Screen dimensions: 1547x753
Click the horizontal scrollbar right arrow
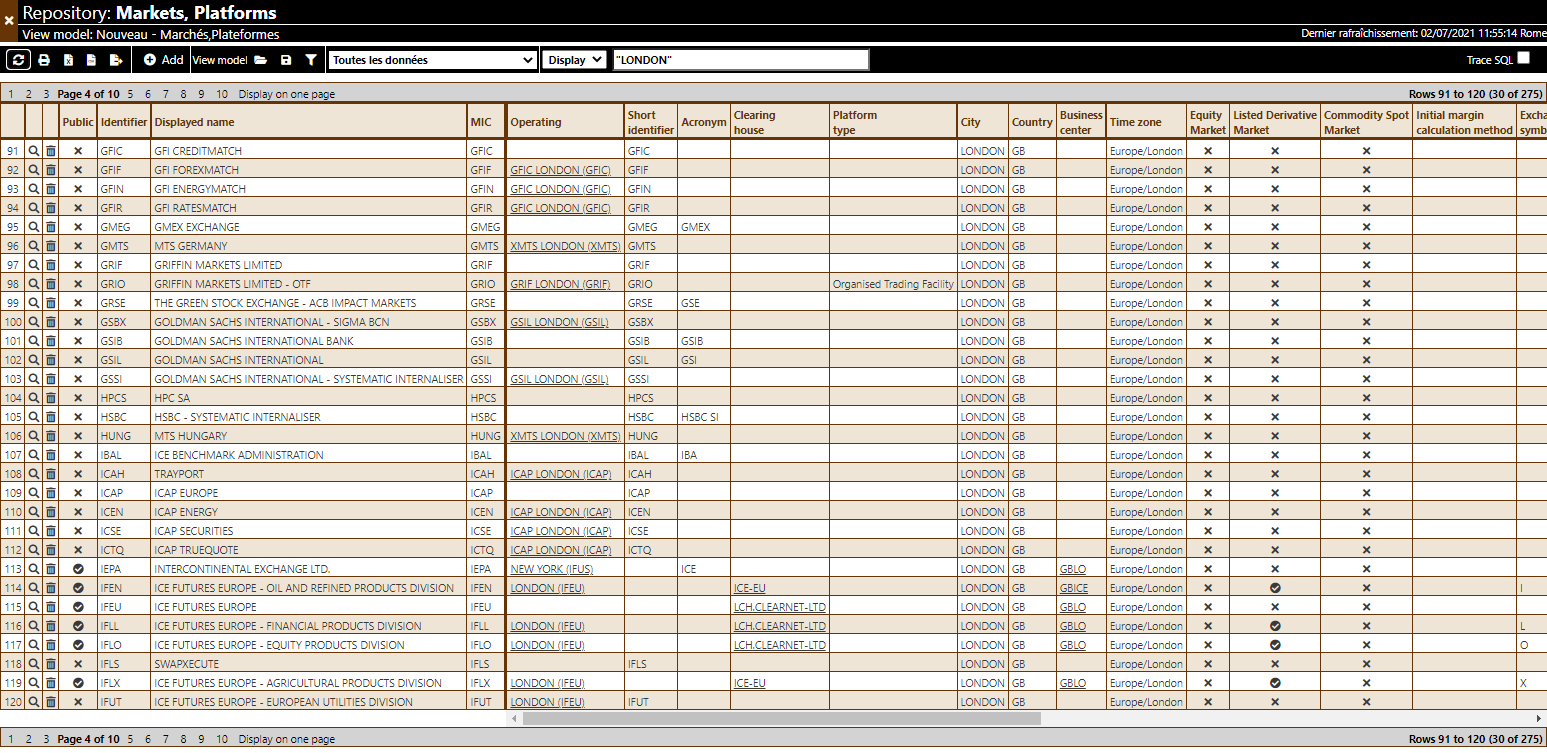[x=1539, y=718]
